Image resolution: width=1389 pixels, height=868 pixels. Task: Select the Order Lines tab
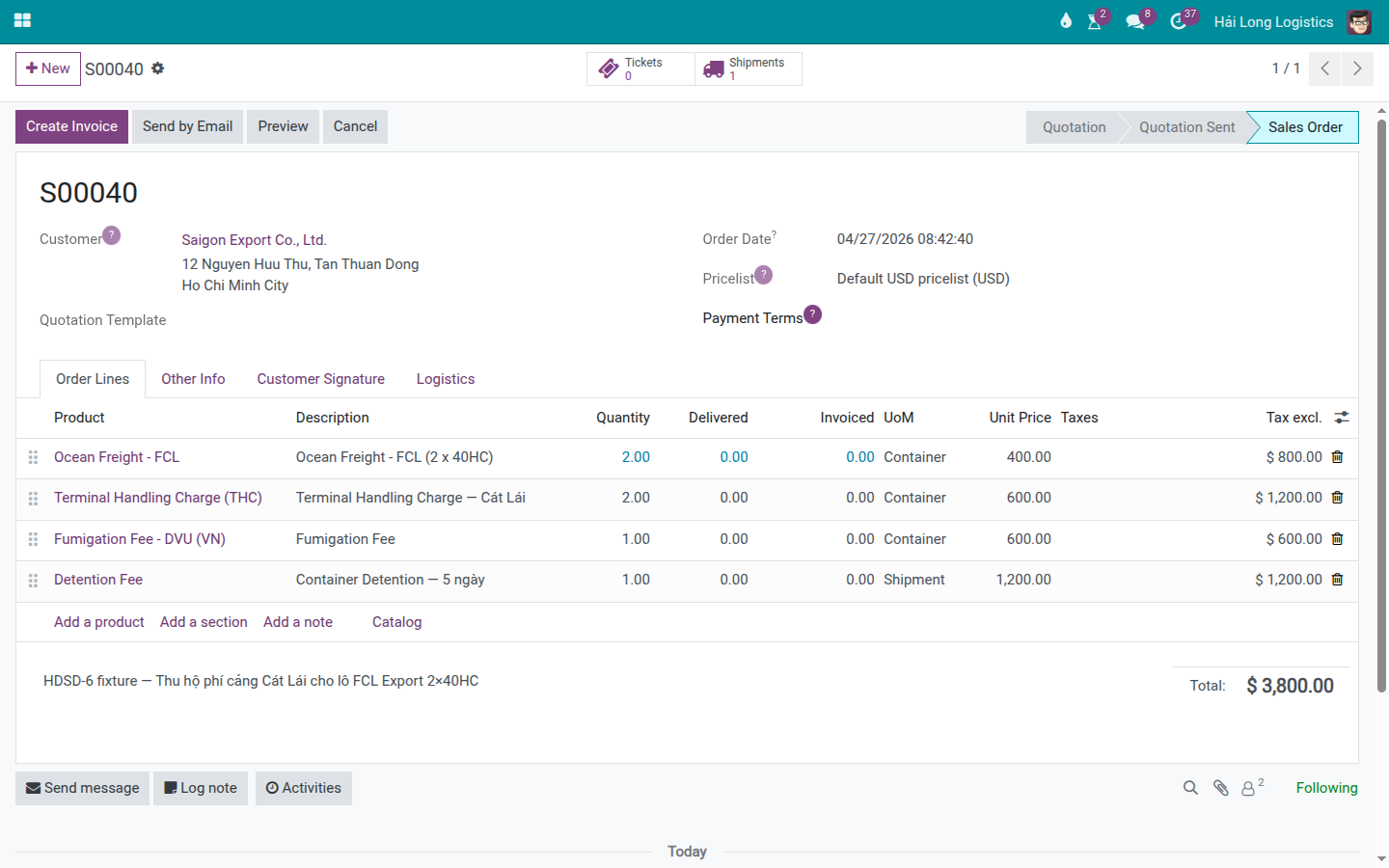tap(93, 379)
